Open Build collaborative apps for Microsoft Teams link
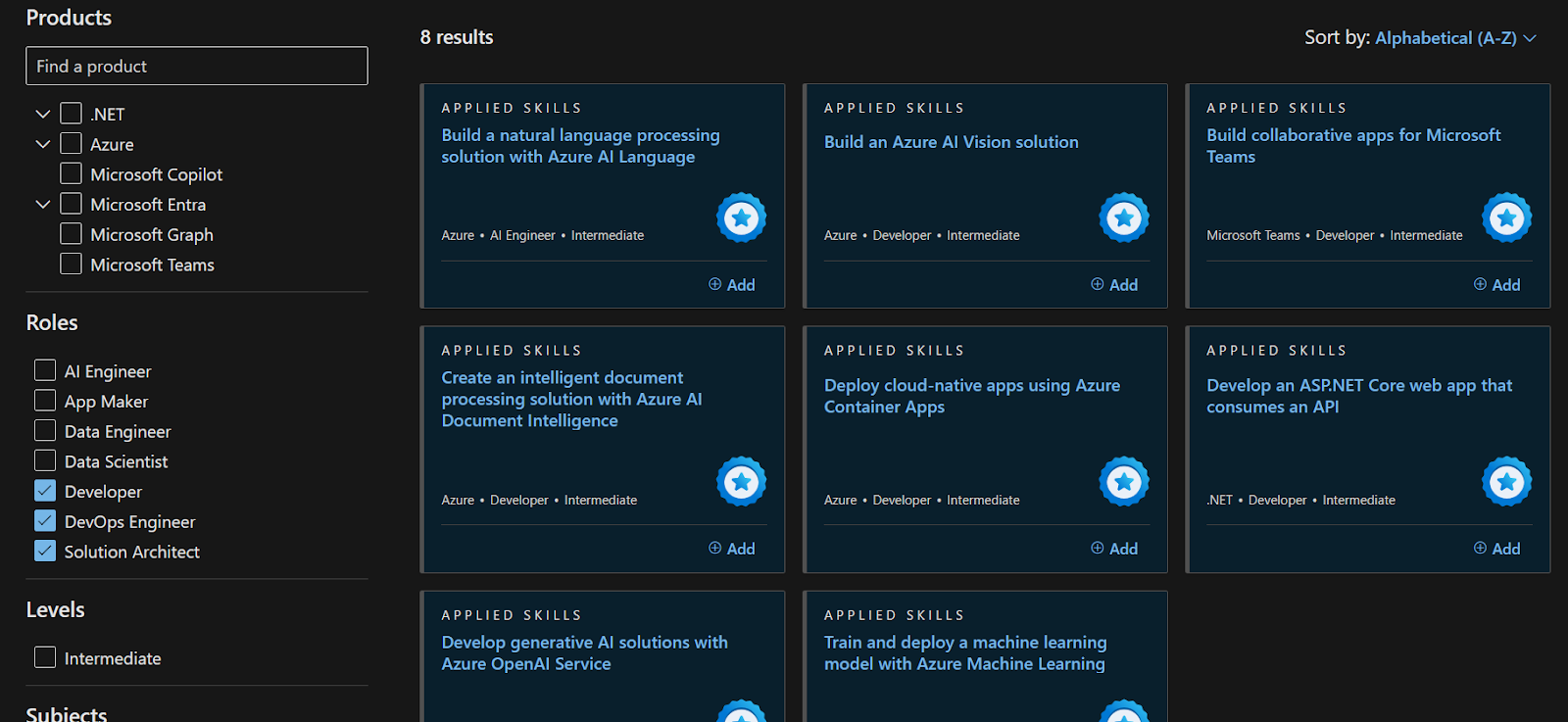1568x722 pixels. coord(1353,146)
